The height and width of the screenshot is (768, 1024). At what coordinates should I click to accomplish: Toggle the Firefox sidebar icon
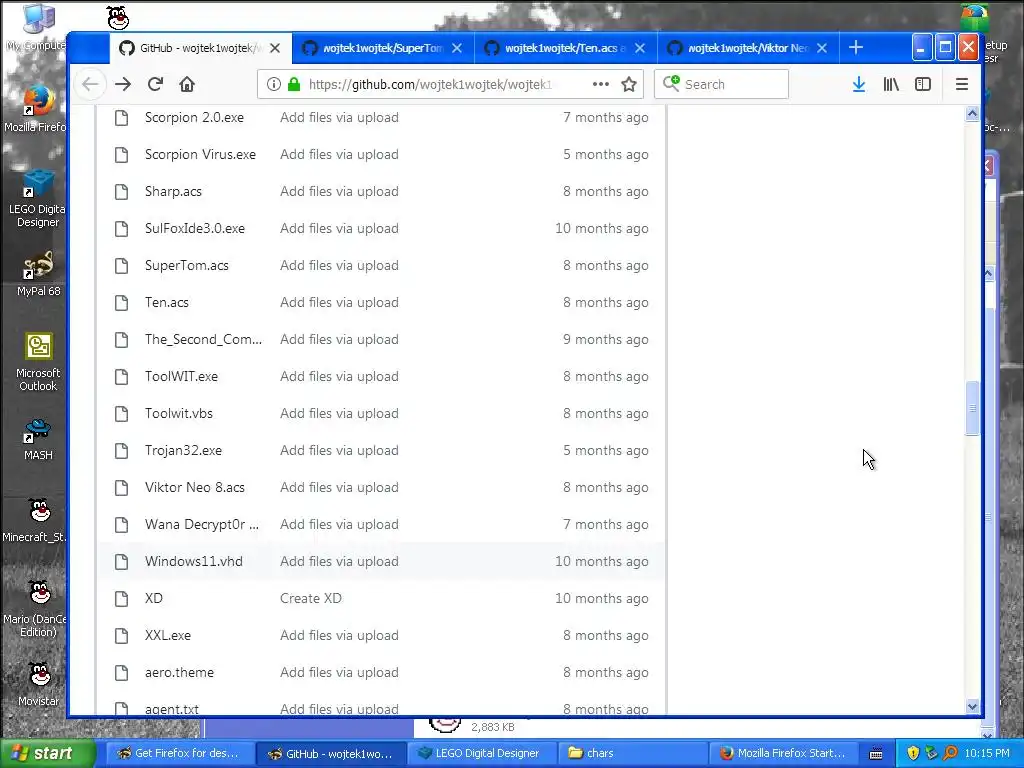(923, 84)
